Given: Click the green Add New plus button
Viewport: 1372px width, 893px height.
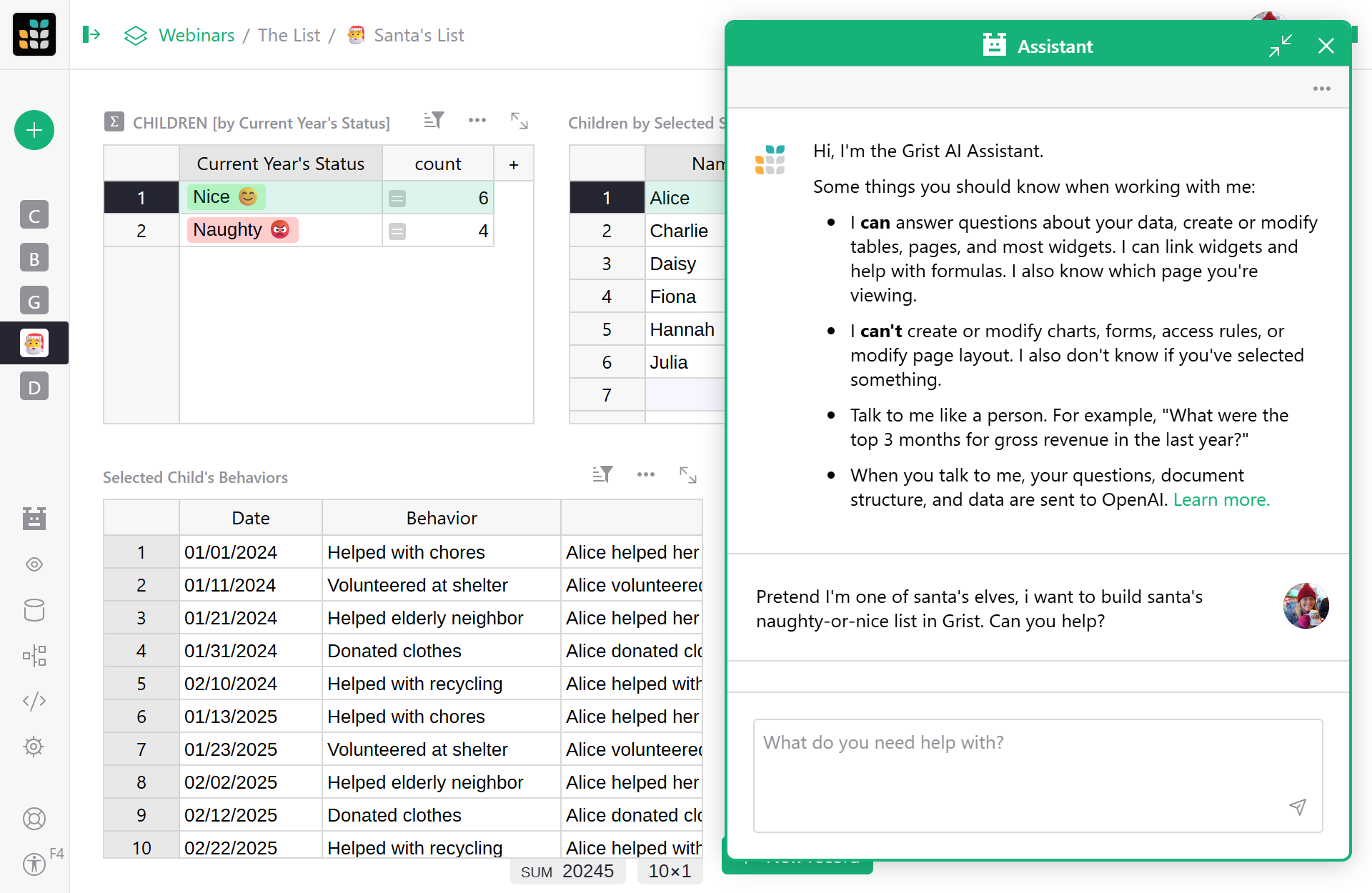Looking at the screenshot, I should [34, 130].
